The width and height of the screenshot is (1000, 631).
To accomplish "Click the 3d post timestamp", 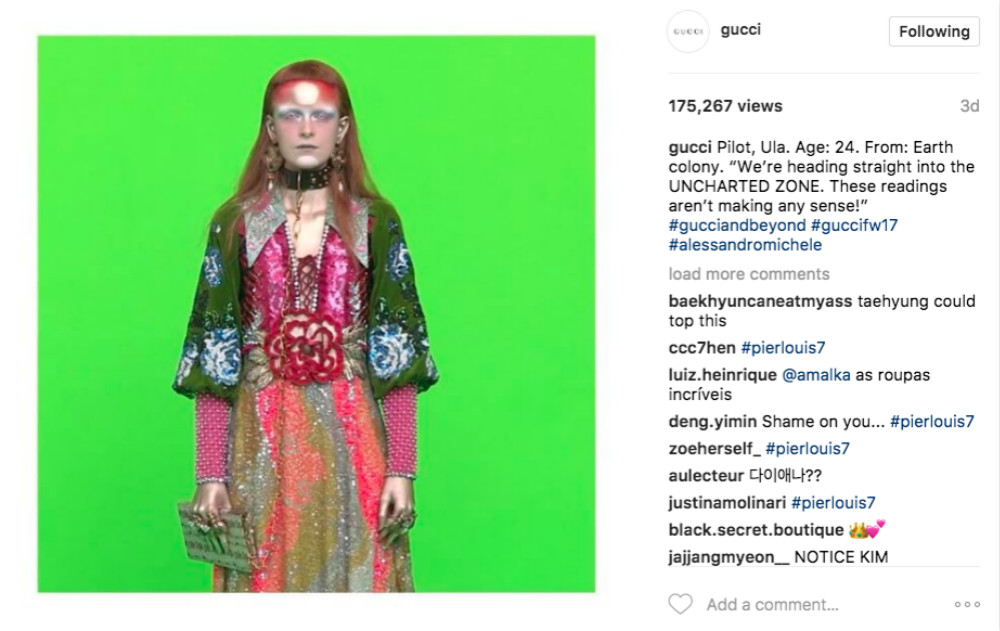I will [x=969, y=106].
